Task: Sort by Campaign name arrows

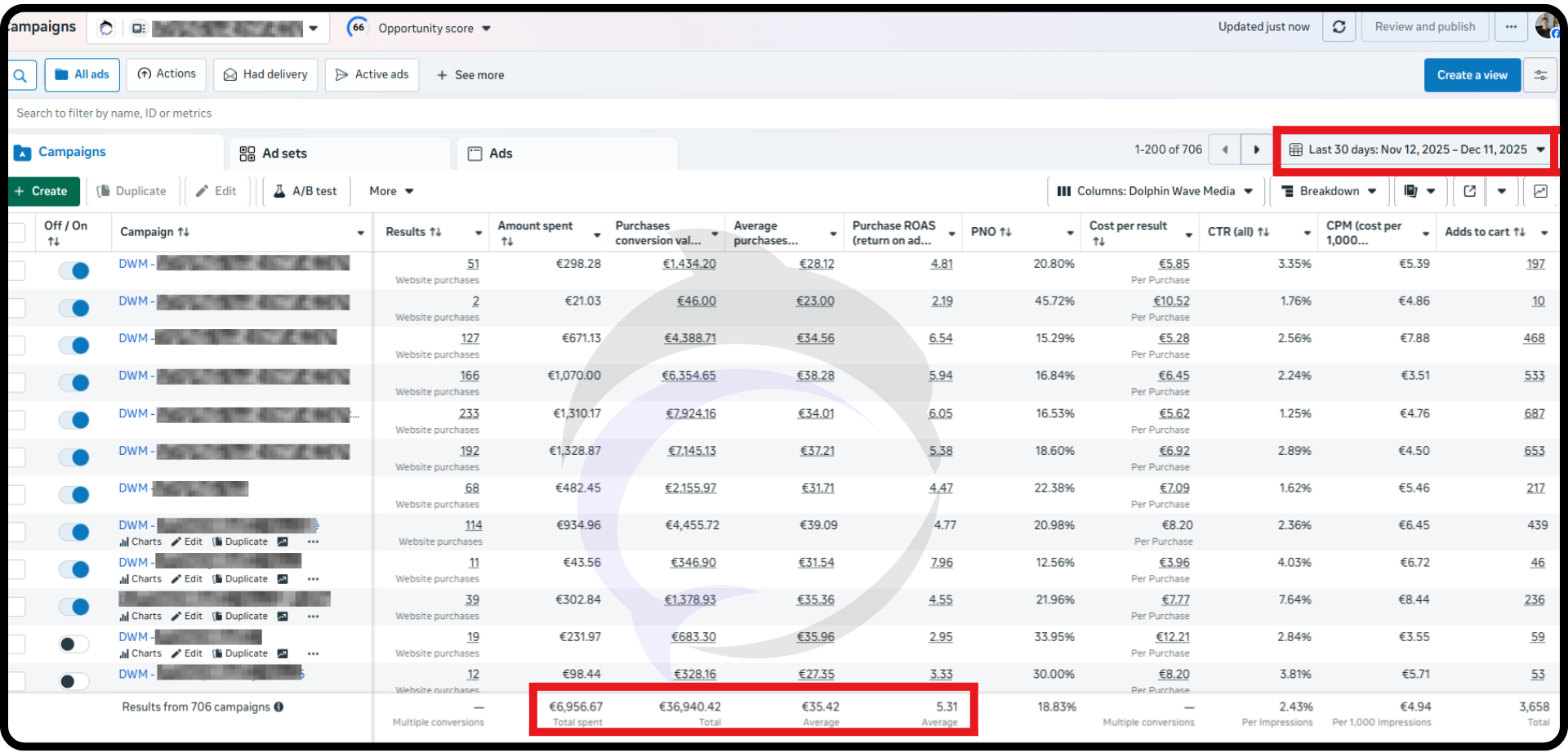Action: click(x=183, y=232)
